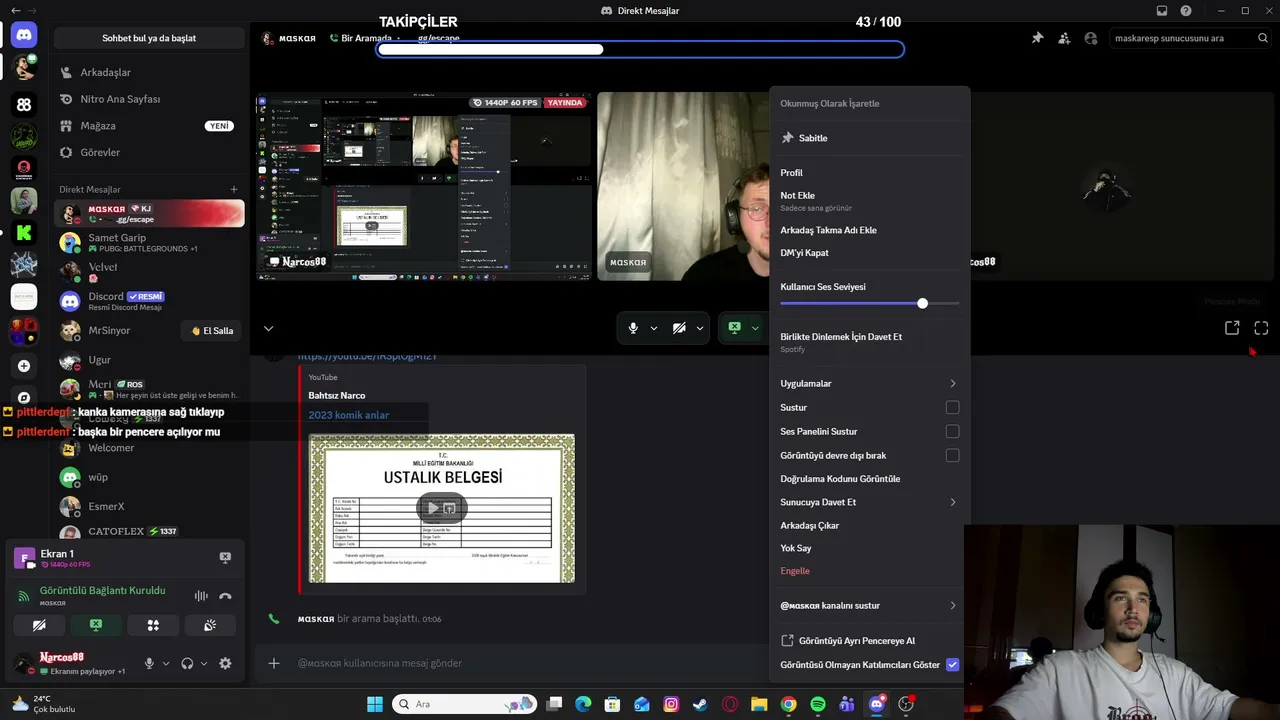Disconnect the call with the hang-up icon
Image resolution: width=1280 pixels, height=720 pixels.
coord(225,596)
